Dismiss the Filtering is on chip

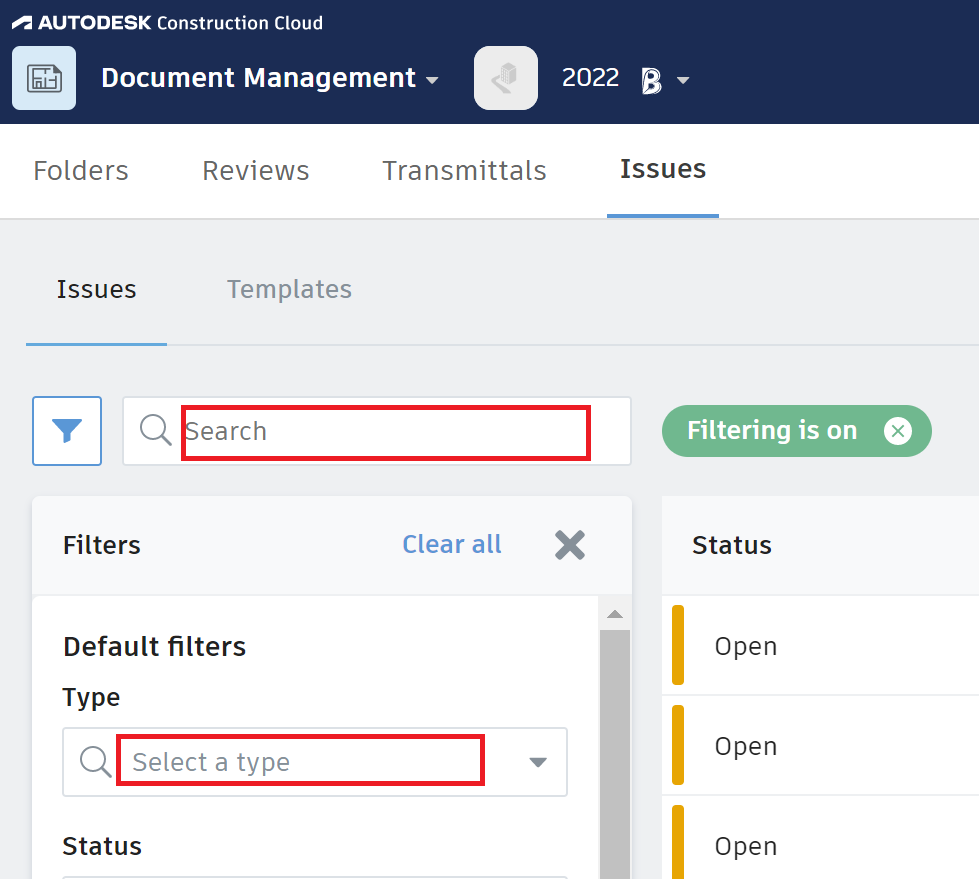[x=897, y=431]
